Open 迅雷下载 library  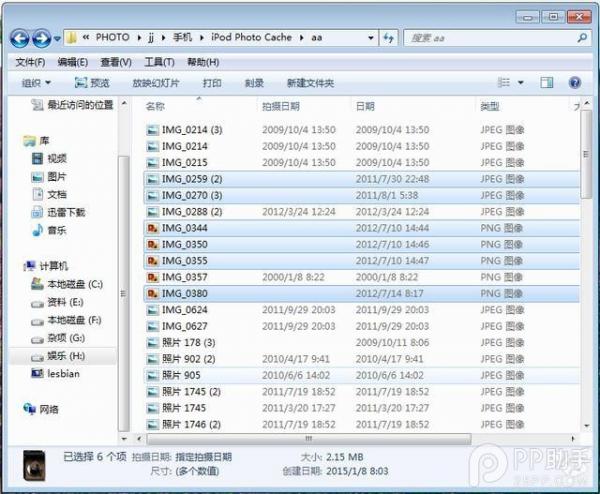point(59,212)
